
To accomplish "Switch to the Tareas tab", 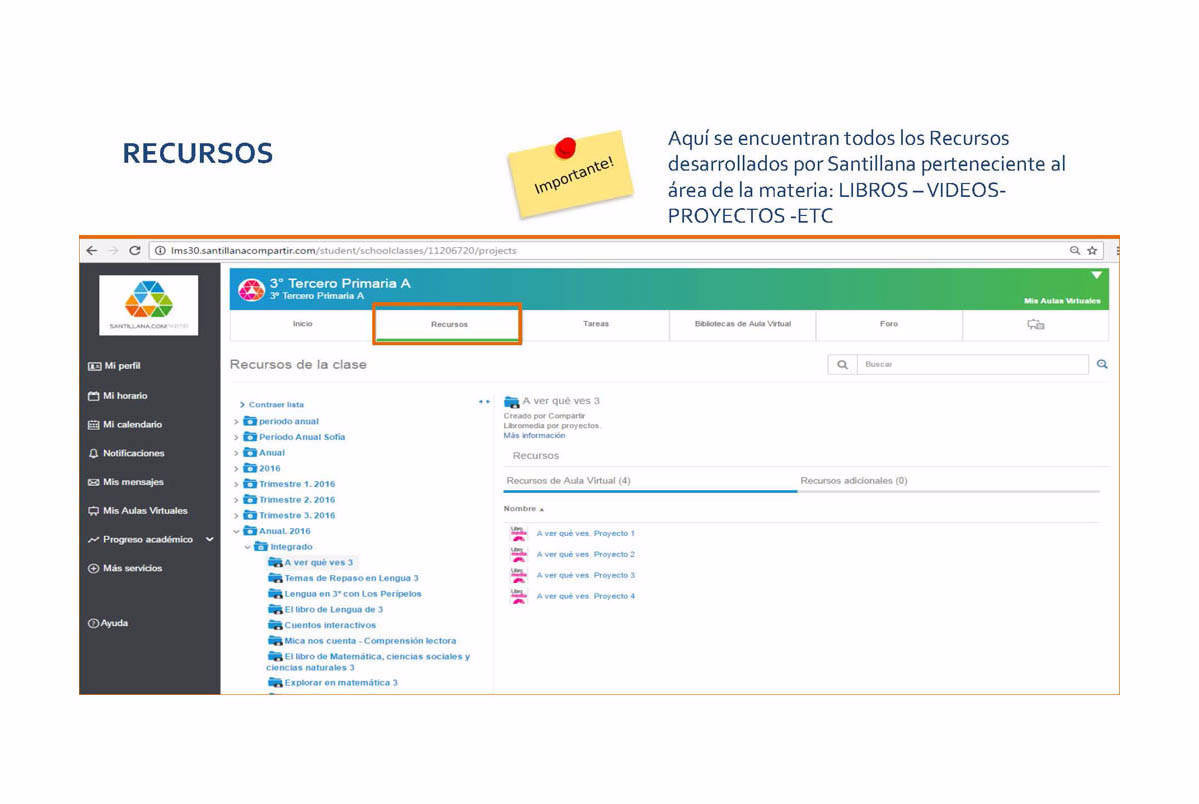I will pyautogui.click(x=596, y=324).
